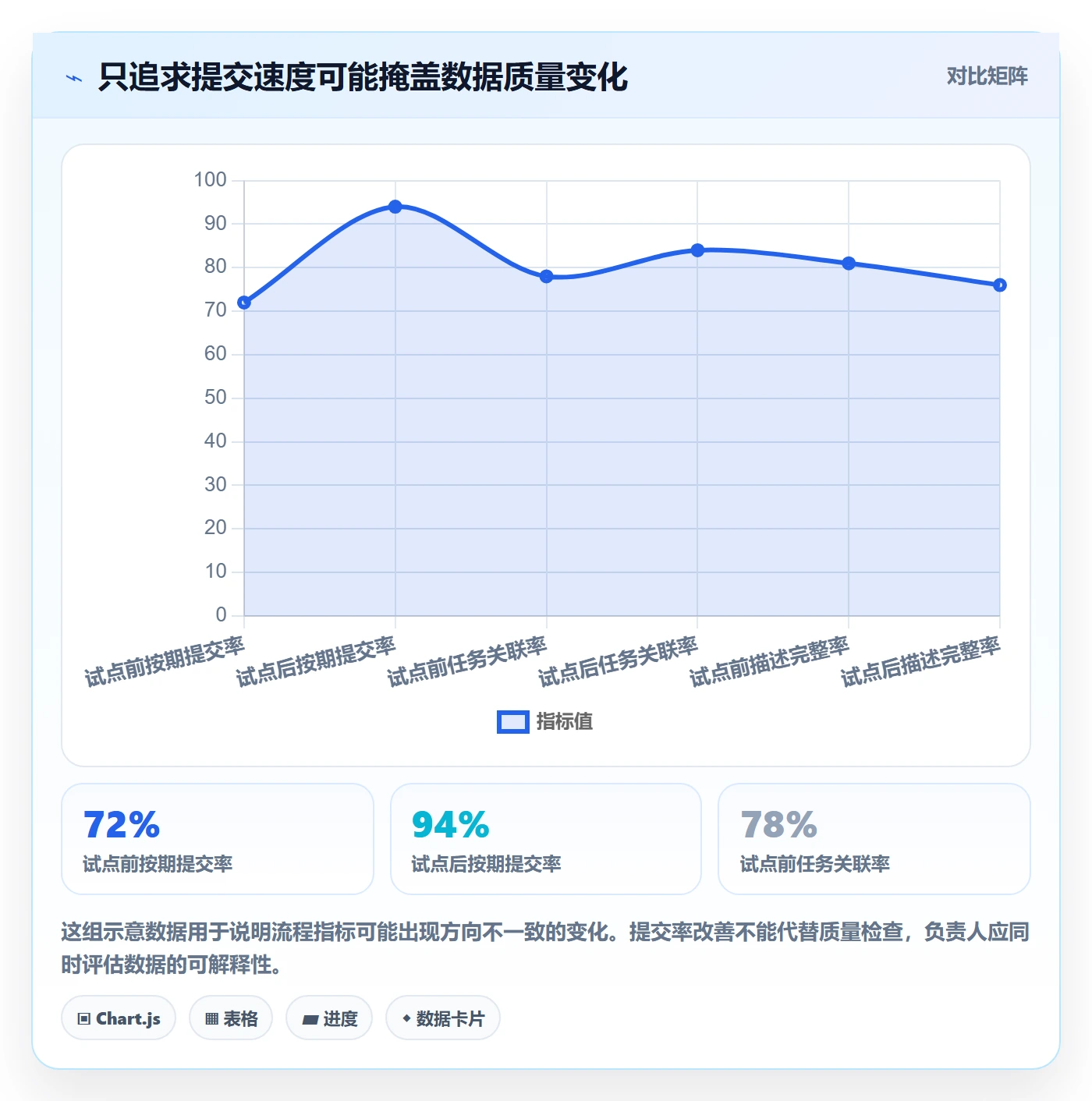Open the 72% 试点前按期提交率 card

[218, 839]
